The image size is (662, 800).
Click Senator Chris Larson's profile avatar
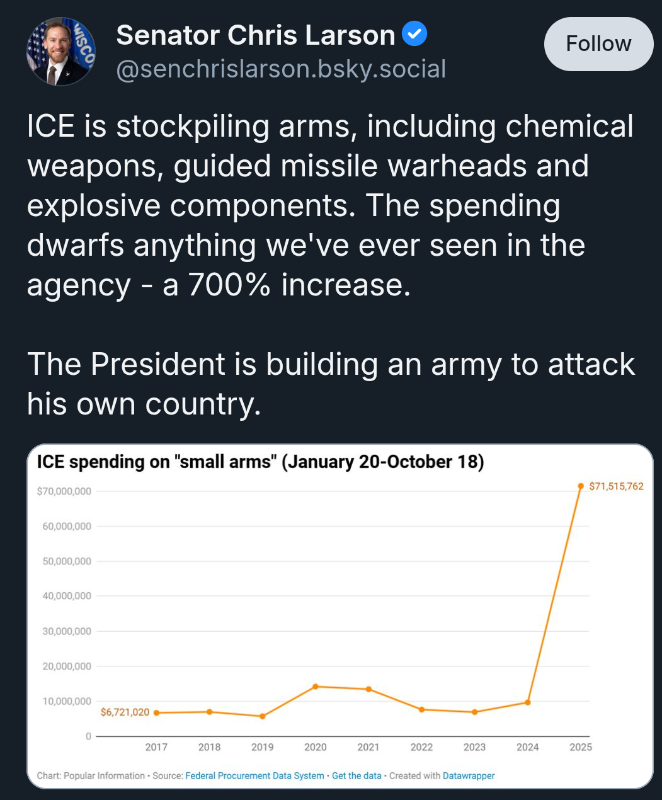tap(62, 51)
